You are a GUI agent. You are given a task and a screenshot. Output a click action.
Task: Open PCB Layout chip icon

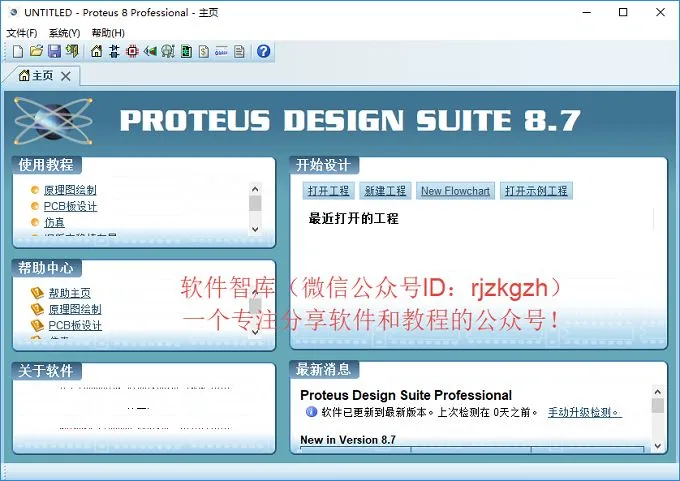[132, 51]
